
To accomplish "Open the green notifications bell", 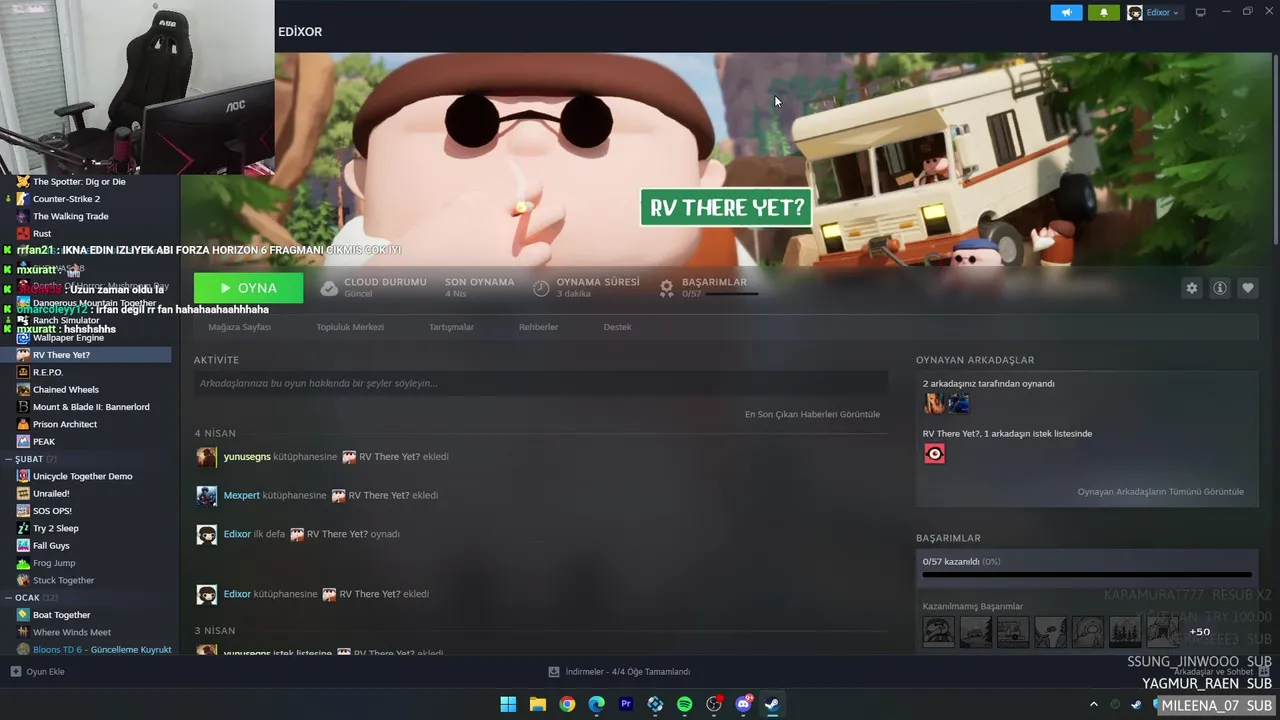I will pyautogui.click(x=1103, y=13).
